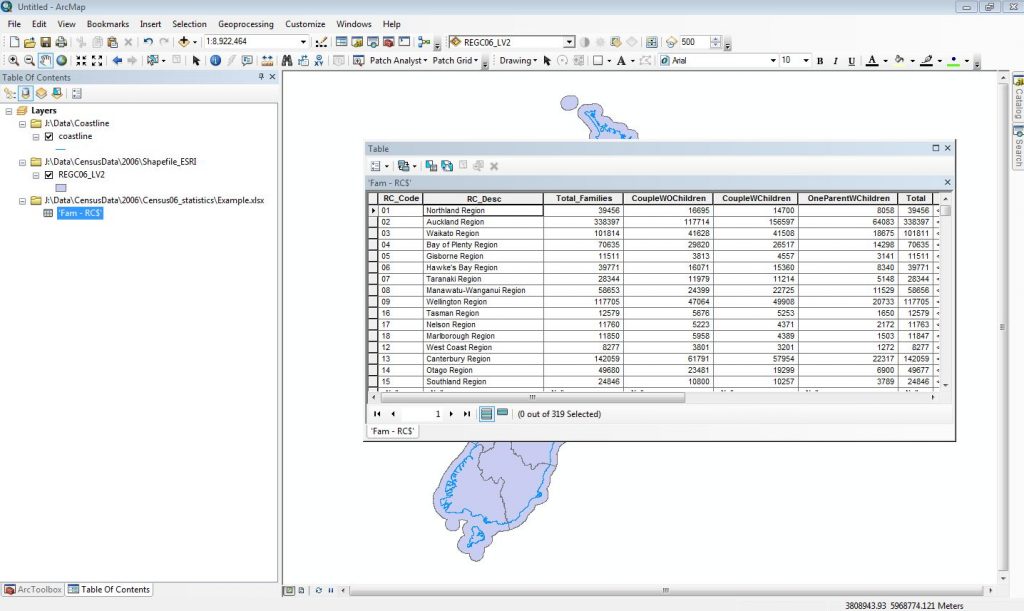This screenshot has height=611, width=1024.
Task: Toggle Italic text formatting
Action: 835,61
